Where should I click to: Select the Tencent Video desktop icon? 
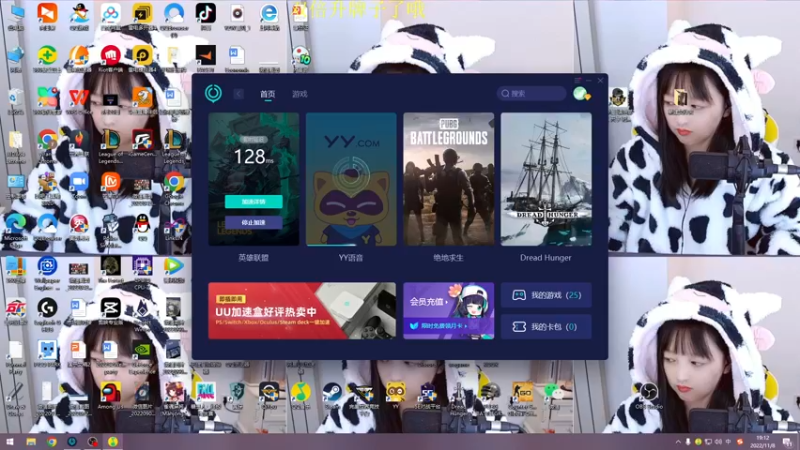(174, 266)
